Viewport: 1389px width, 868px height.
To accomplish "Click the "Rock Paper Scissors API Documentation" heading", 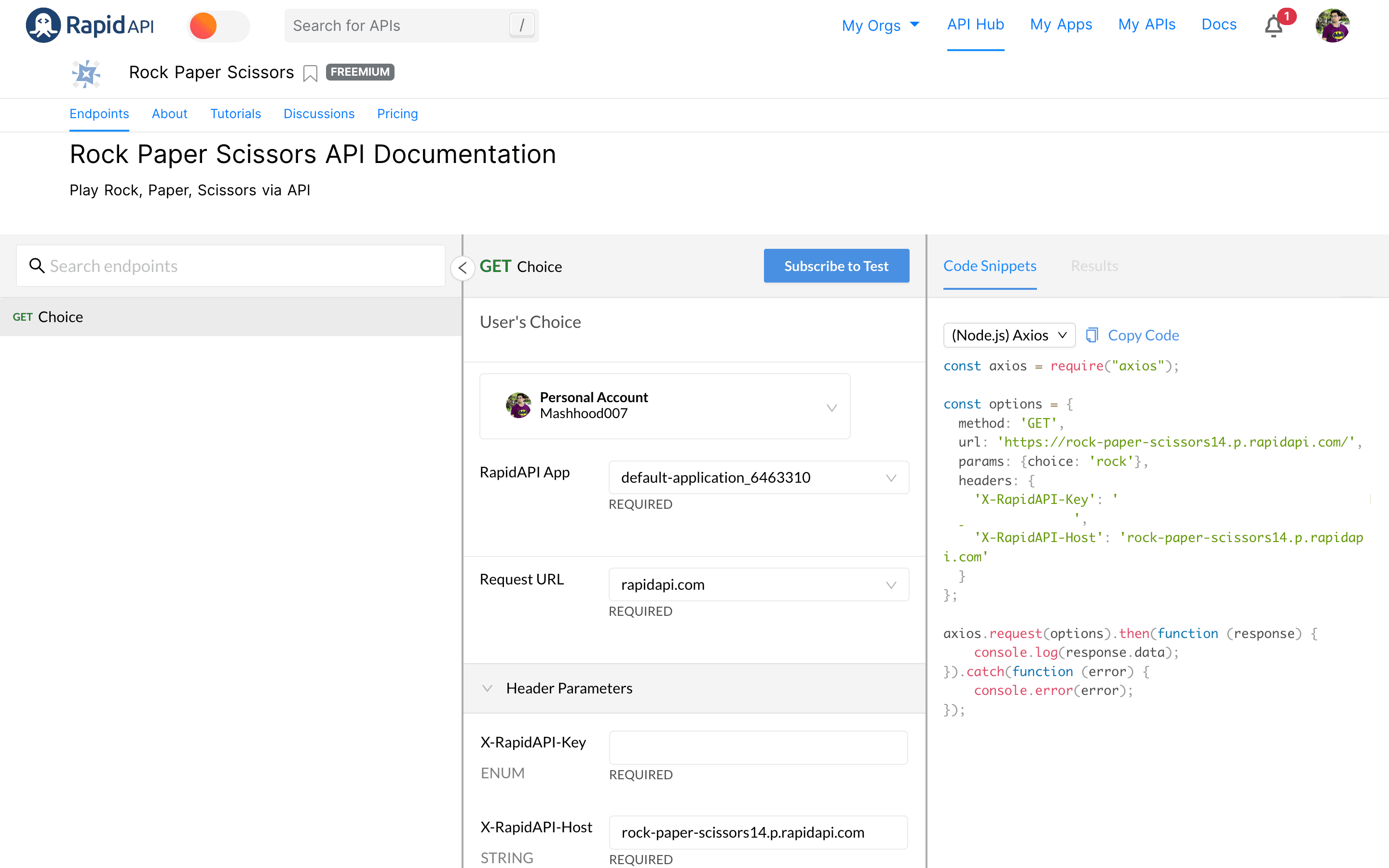I will point(313,154).
